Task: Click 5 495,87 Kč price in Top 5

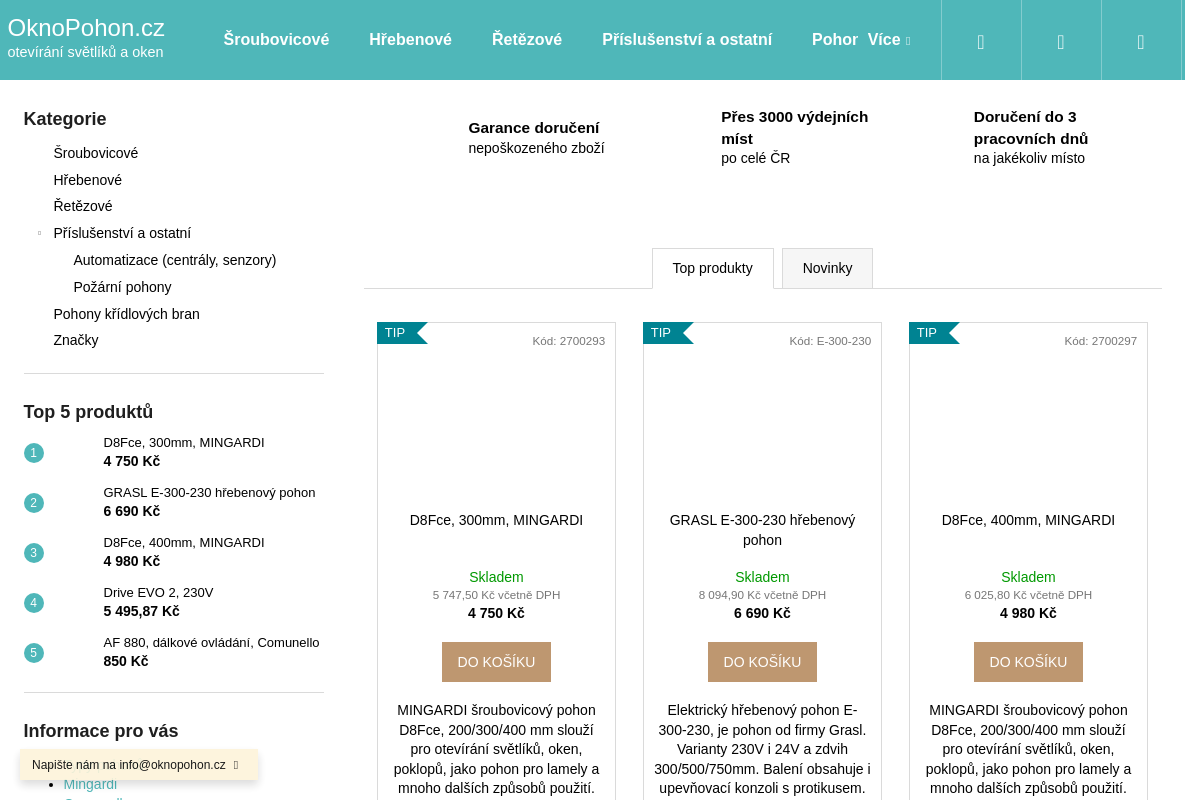Action: coord(142,611)
